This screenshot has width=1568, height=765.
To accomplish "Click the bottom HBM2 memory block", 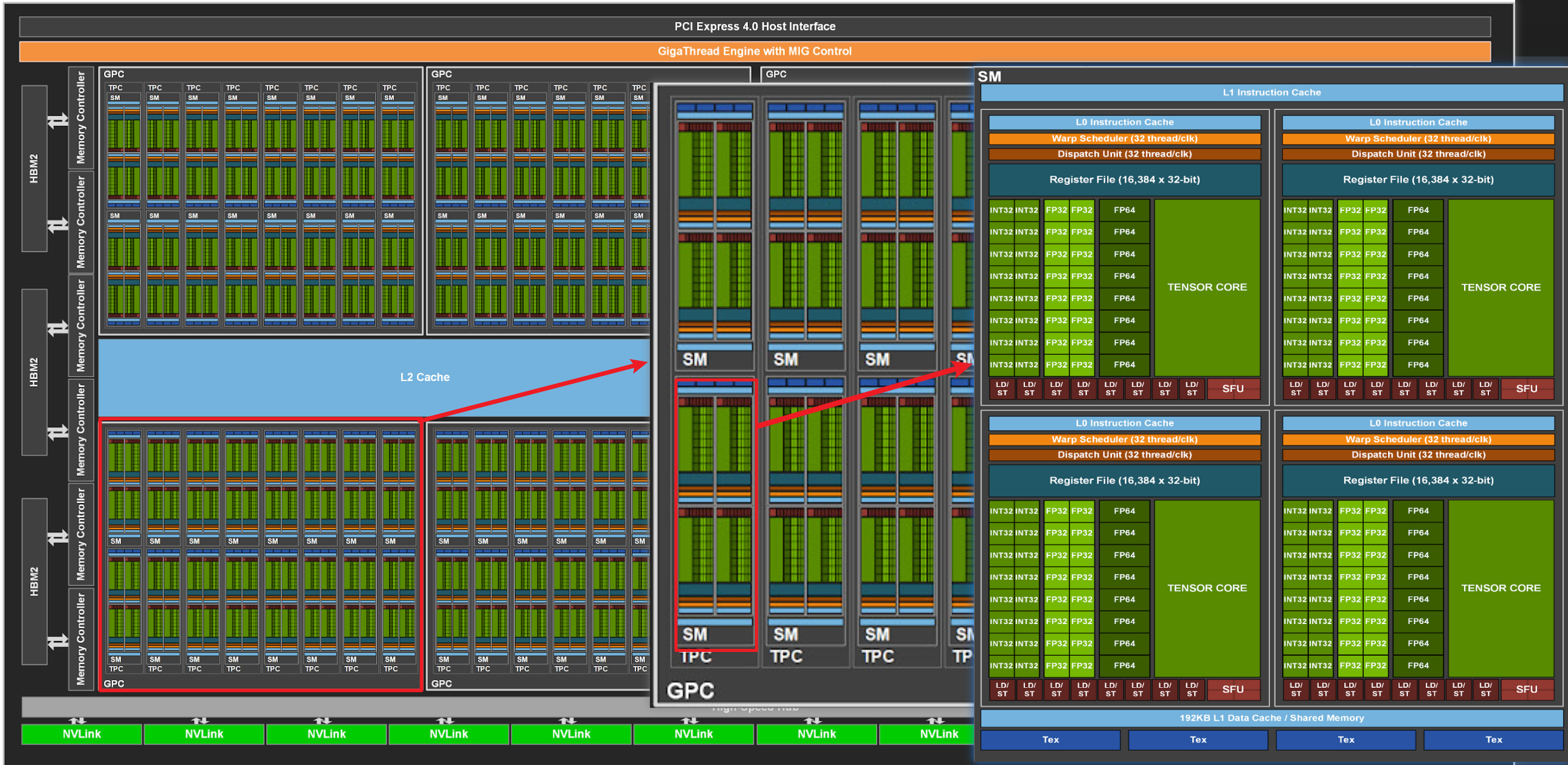I will [x=34, y=581].
